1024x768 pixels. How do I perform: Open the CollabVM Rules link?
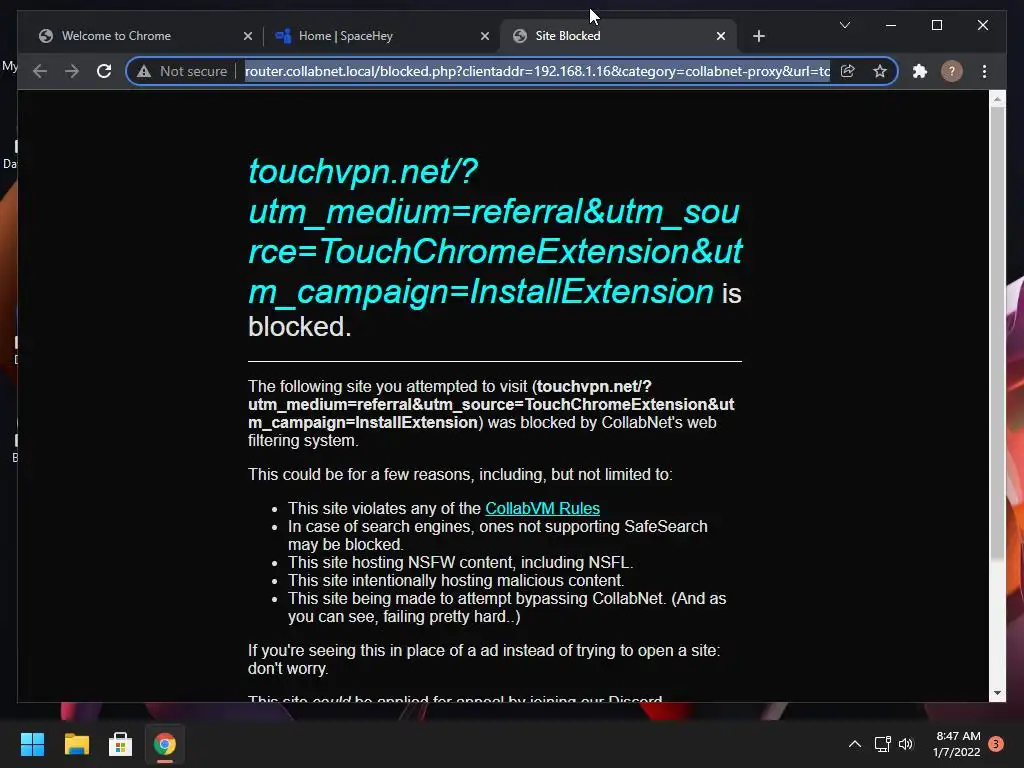[x=542, y=508]
